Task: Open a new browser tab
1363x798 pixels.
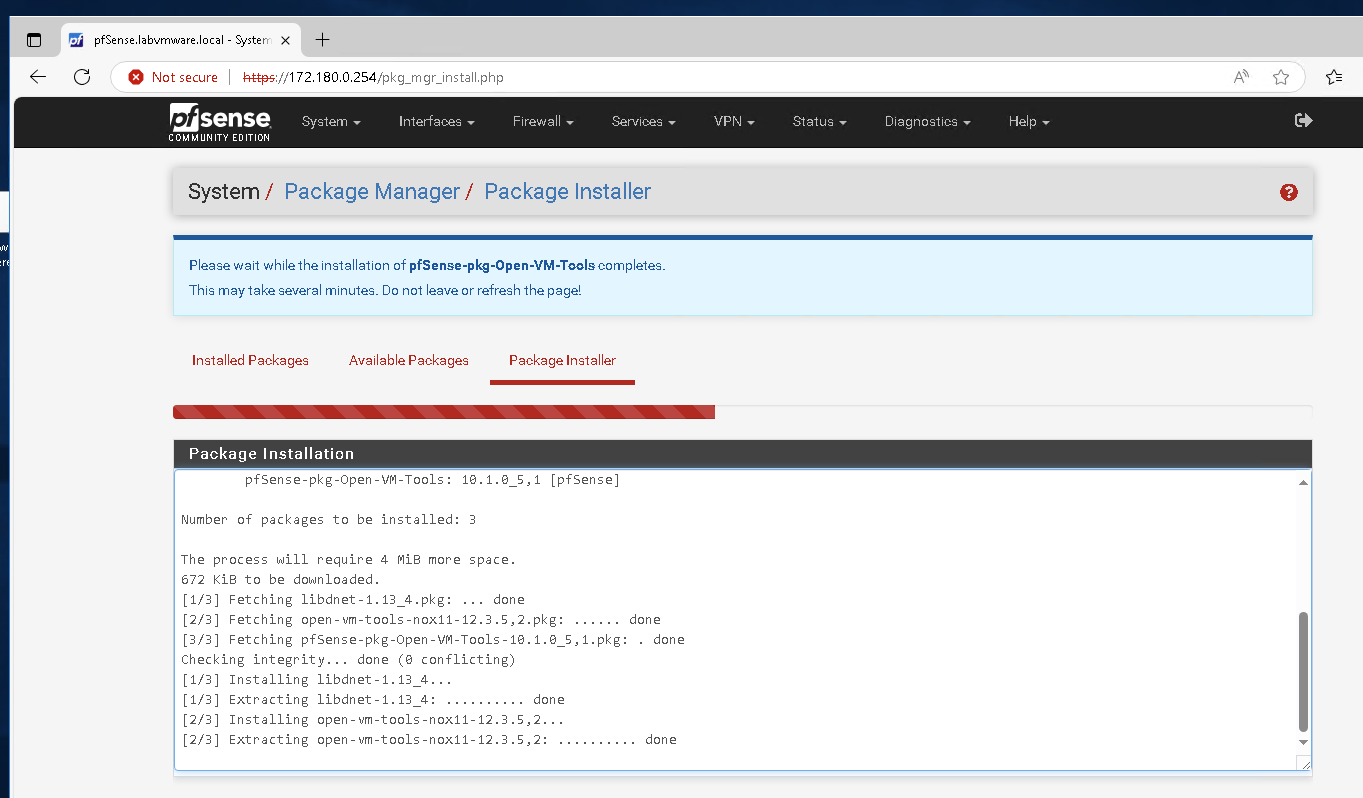Action: 322,40
